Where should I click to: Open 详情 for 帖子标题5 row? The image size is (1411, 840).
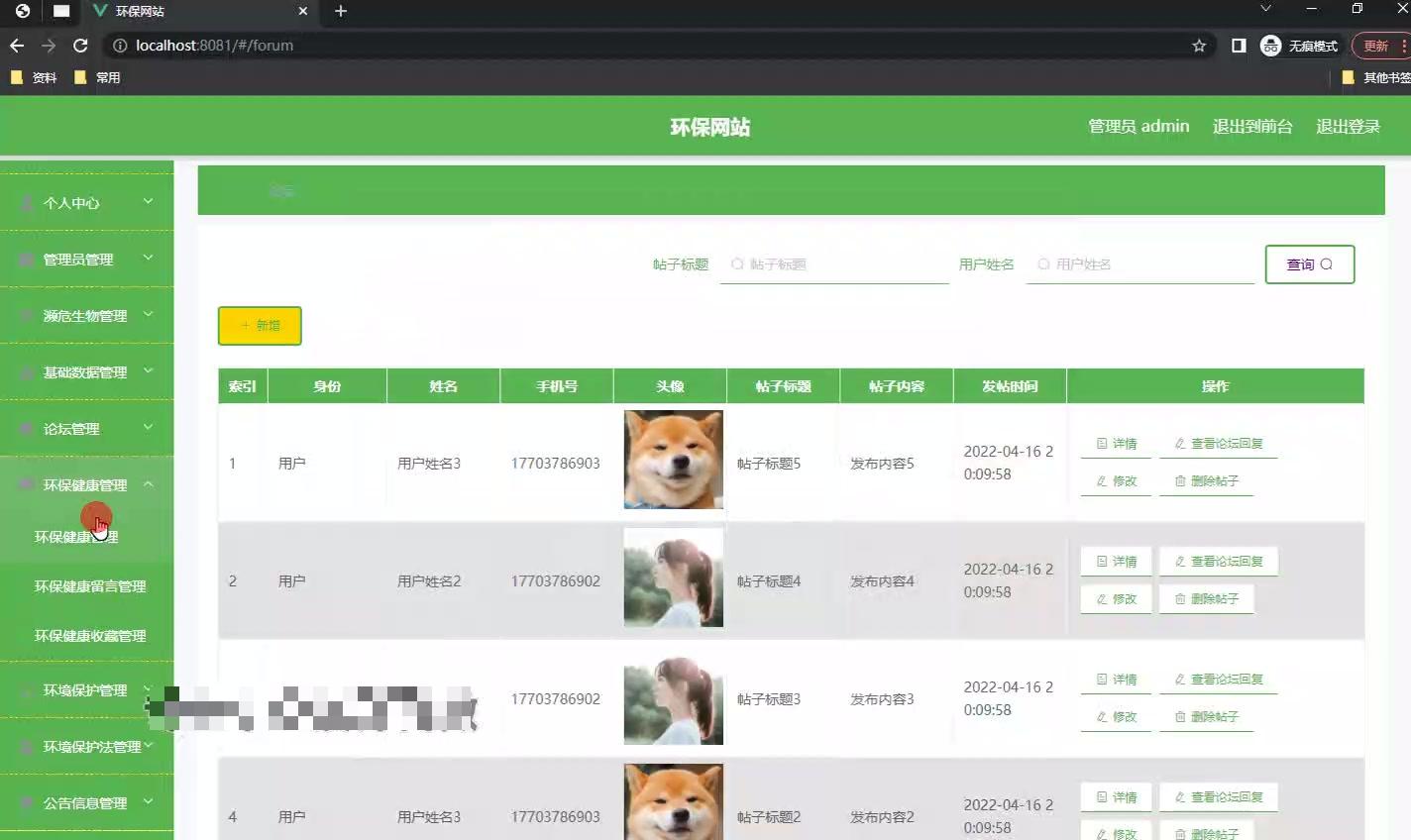pos(1116,444)
